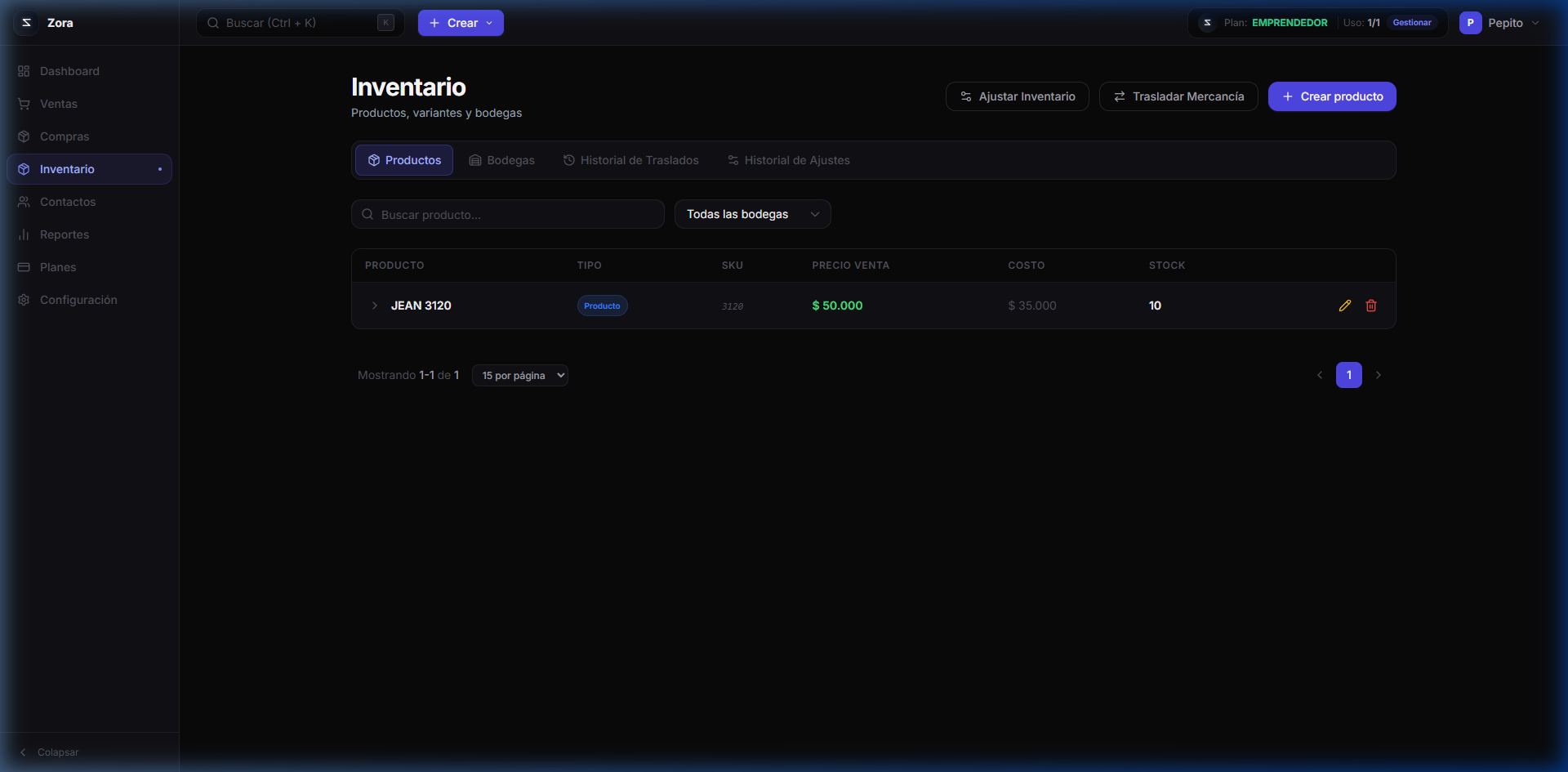
Task: Switch to the Bodegas tab
Action: pyautogui.click(x=501, y=160)
